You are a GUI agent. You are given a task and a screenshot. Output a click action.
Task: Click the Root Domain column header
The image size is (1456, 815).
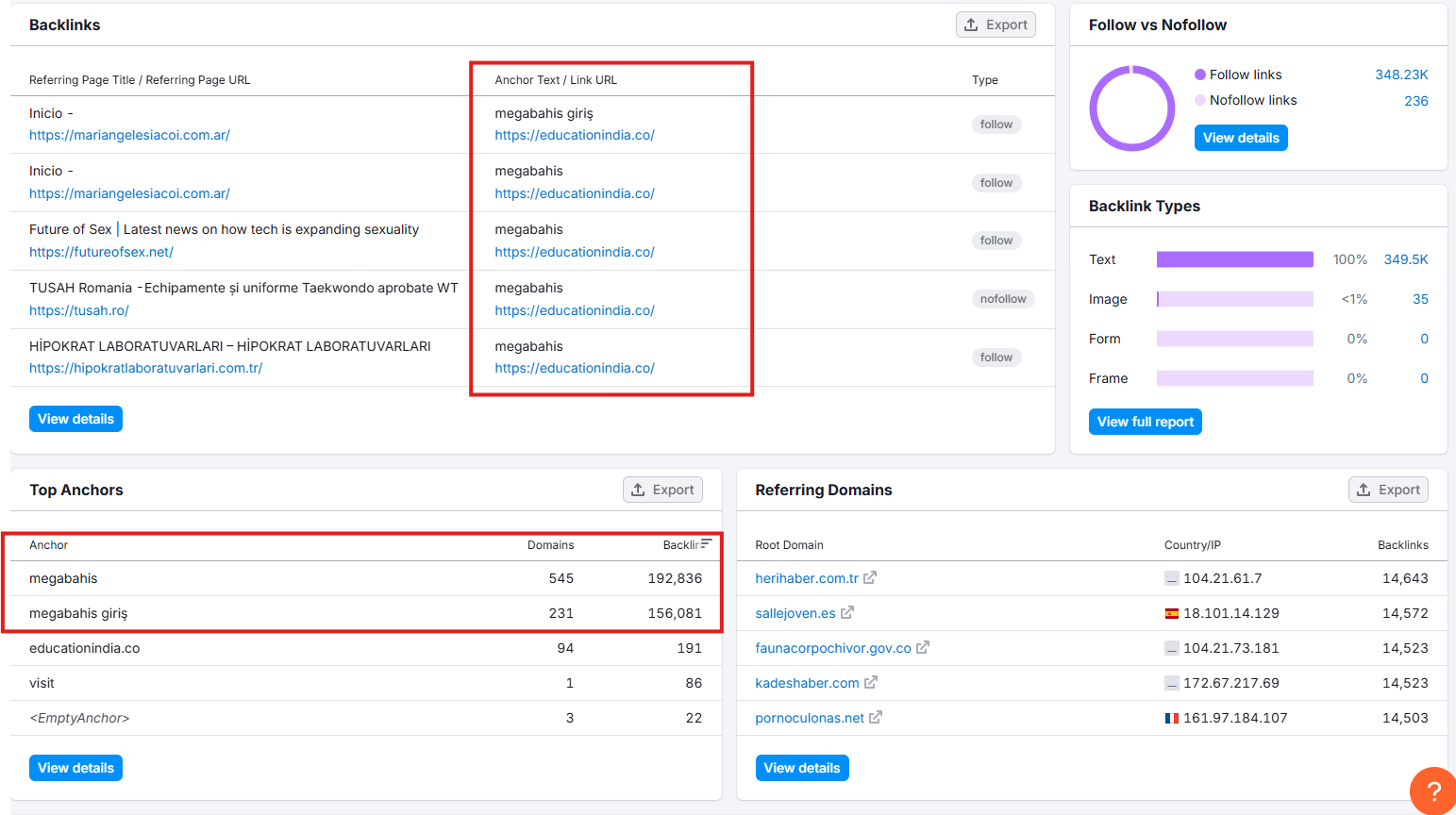tap(790, 545)
